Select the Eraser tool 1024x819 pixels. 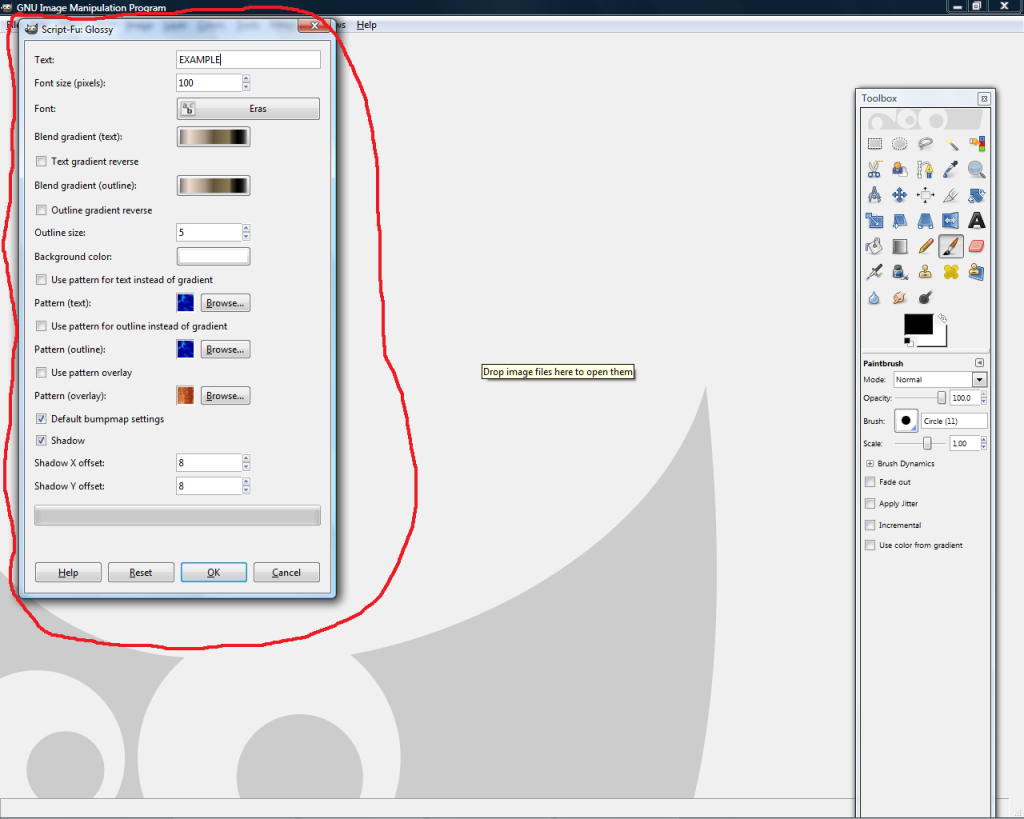(x=976, y=246)
